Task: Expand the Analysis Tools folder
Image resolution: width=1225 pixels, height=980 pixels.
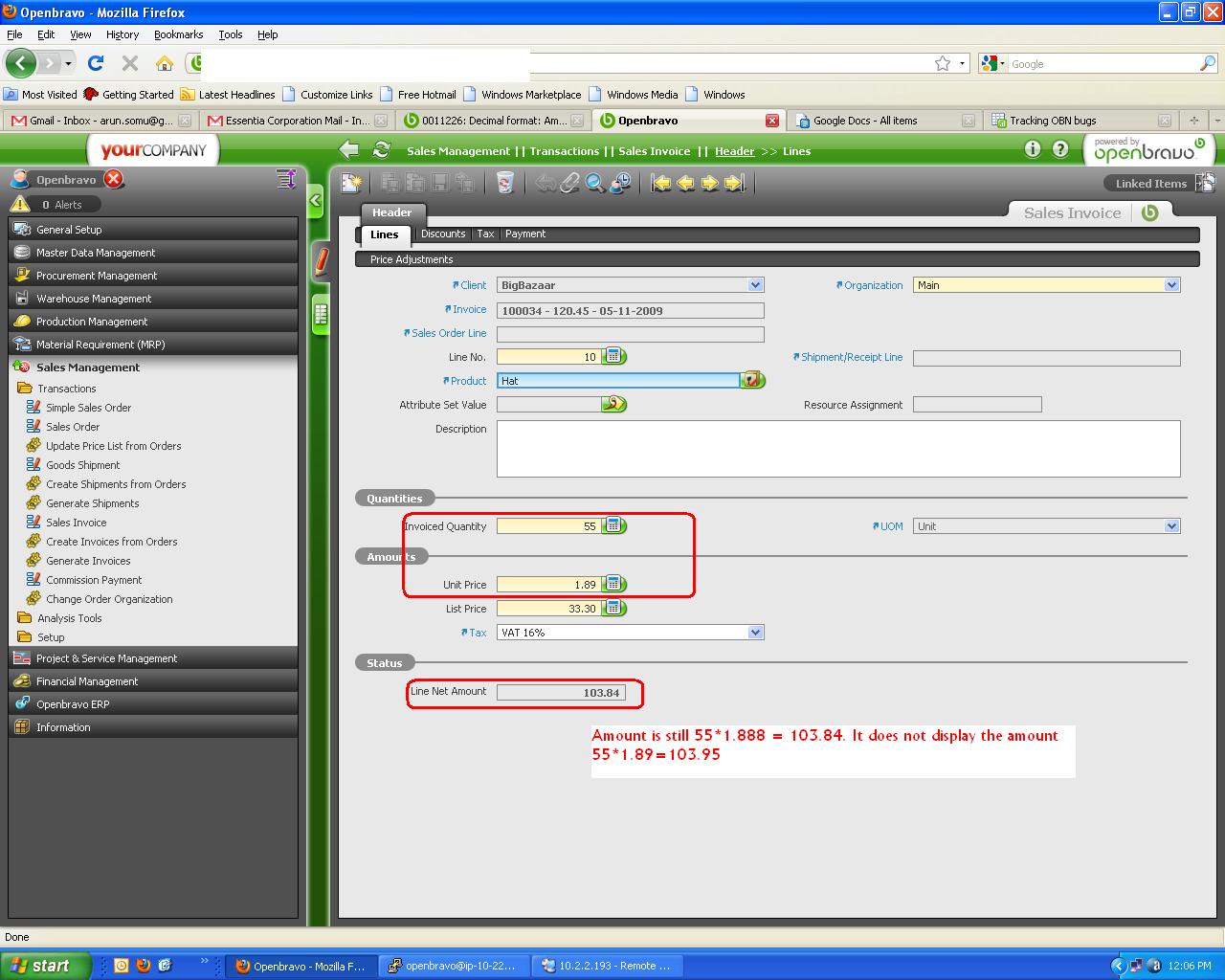Action: [69, 618]
